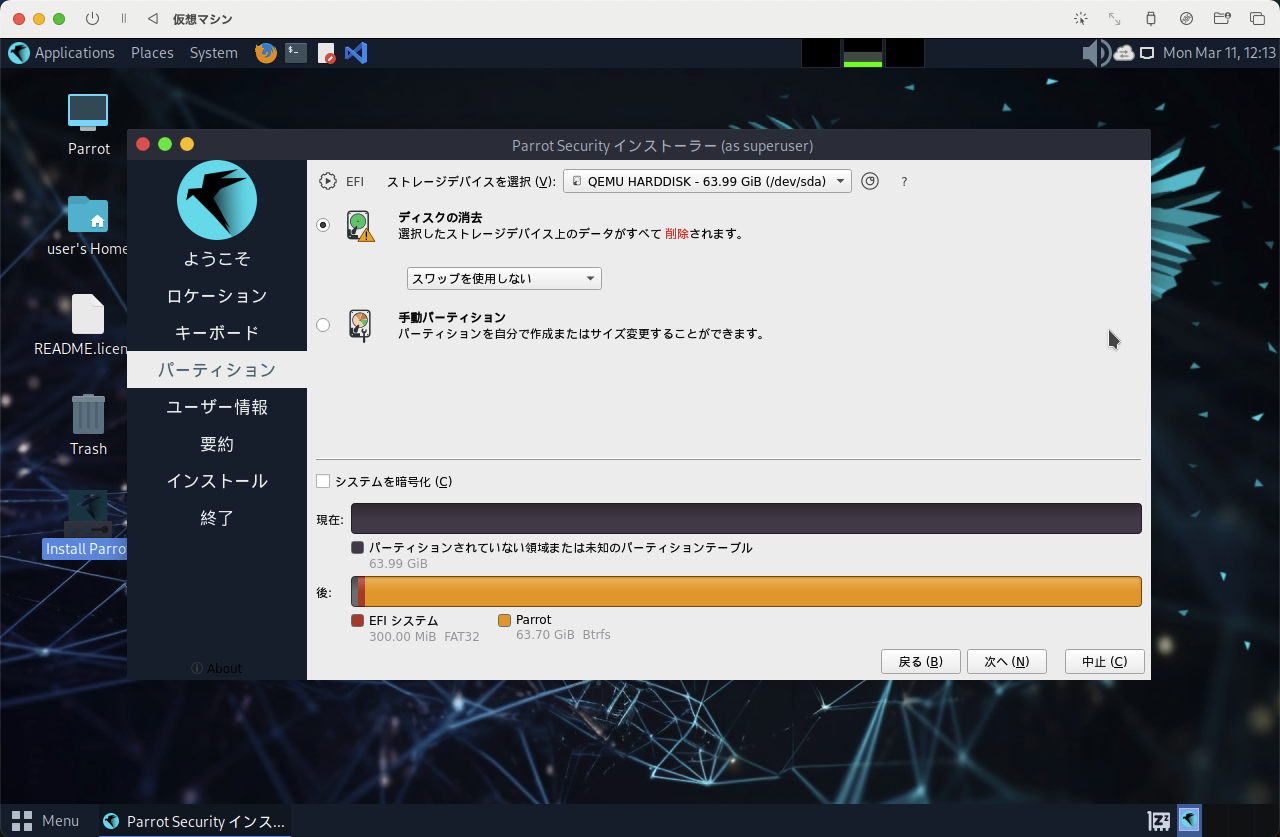Launch Visual Studio Code from panel

356,53
